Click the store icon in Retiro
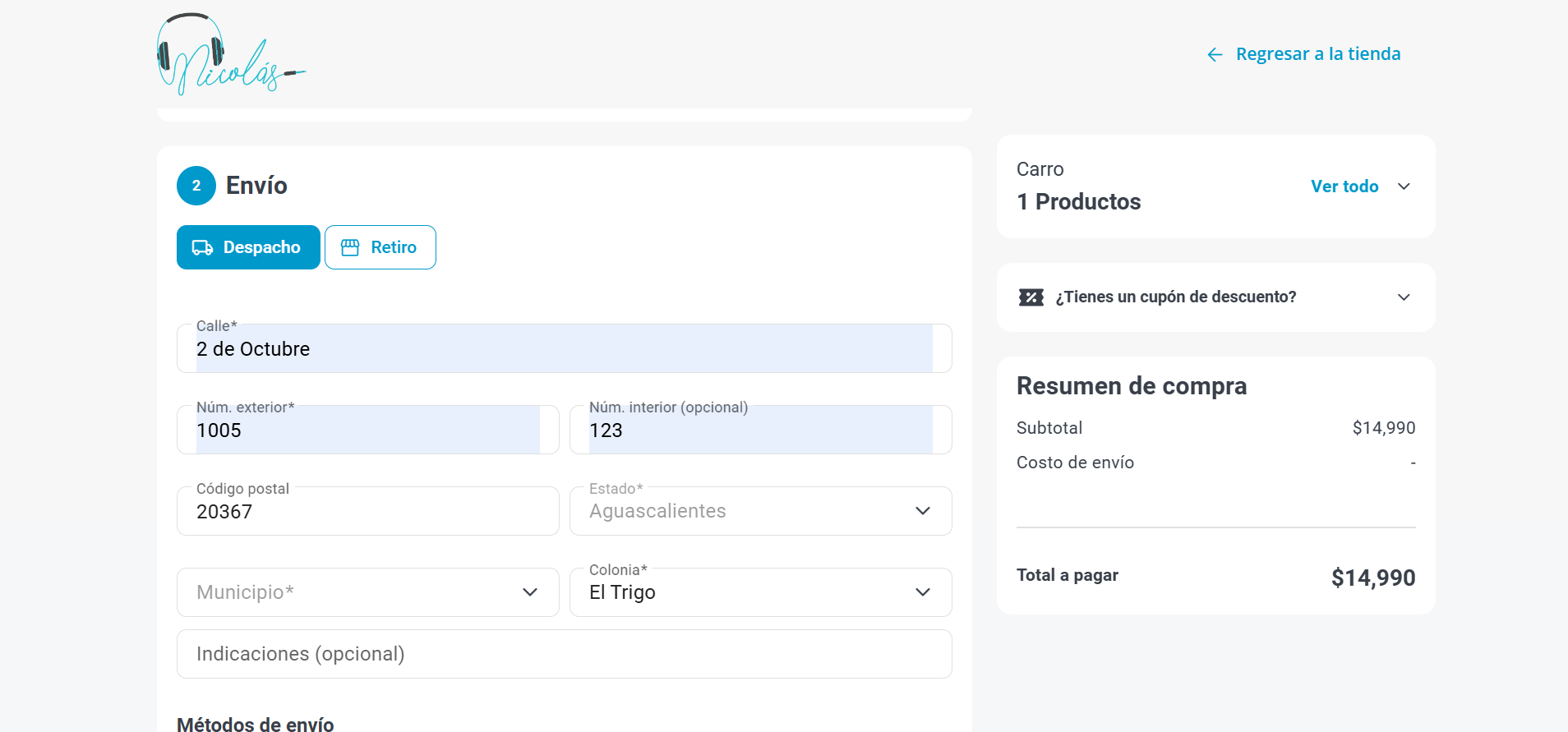 [350, 247]
